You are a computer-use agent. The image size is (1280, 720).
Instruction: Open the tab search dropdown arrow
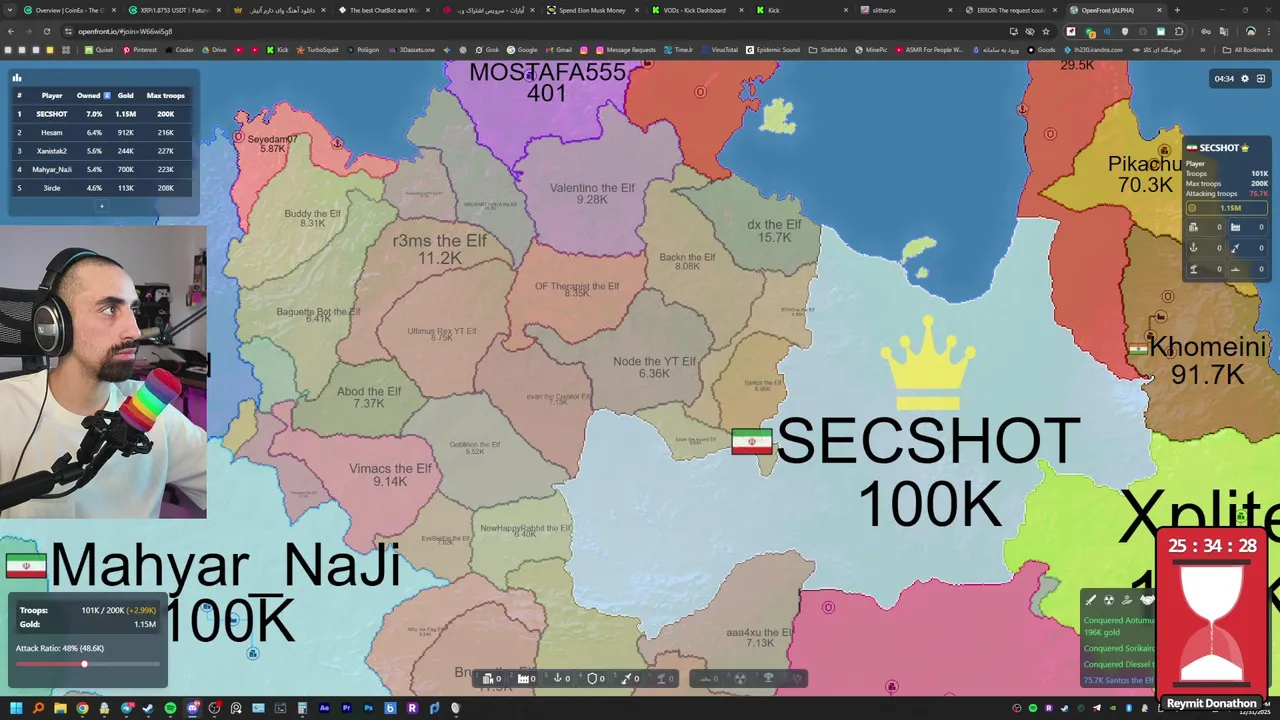pos(11,10)
